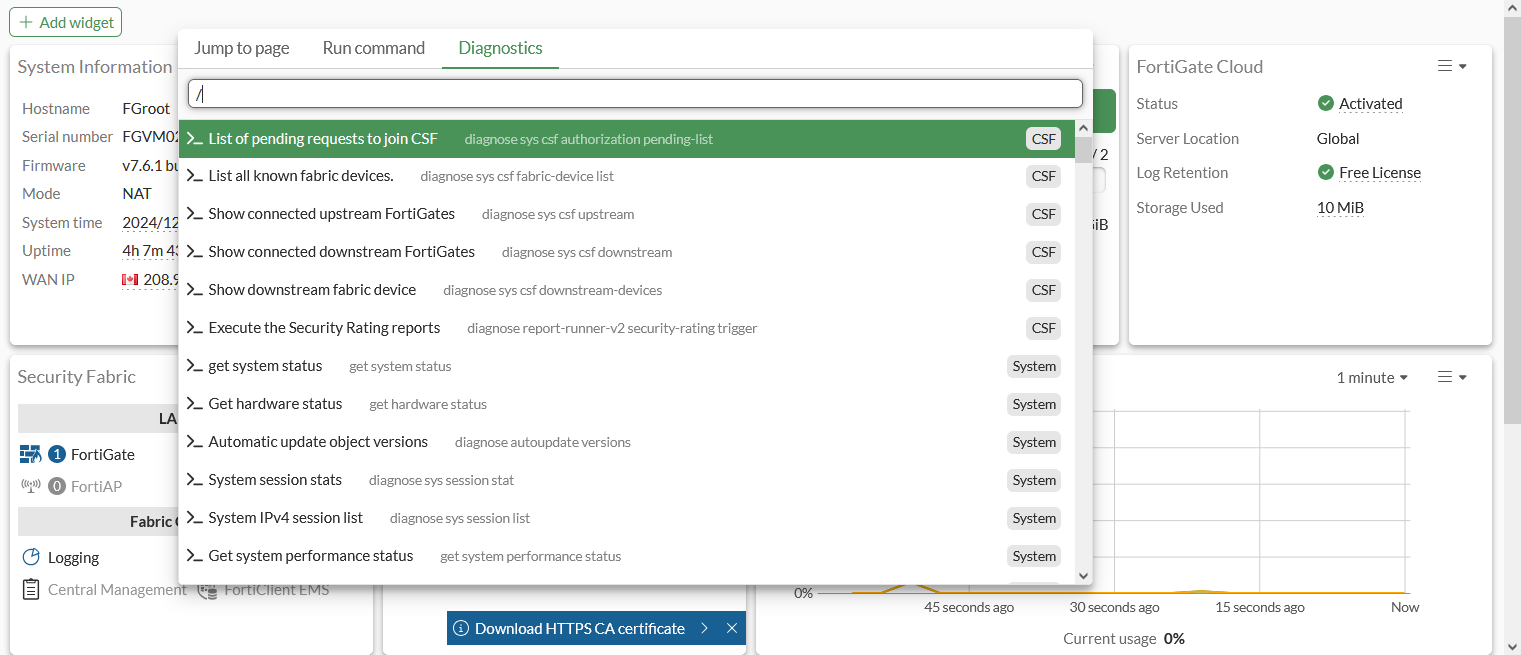Click the green check icon beside Activated
This screenshot has height=655, width=1521.
click(x=1326, y=103)
